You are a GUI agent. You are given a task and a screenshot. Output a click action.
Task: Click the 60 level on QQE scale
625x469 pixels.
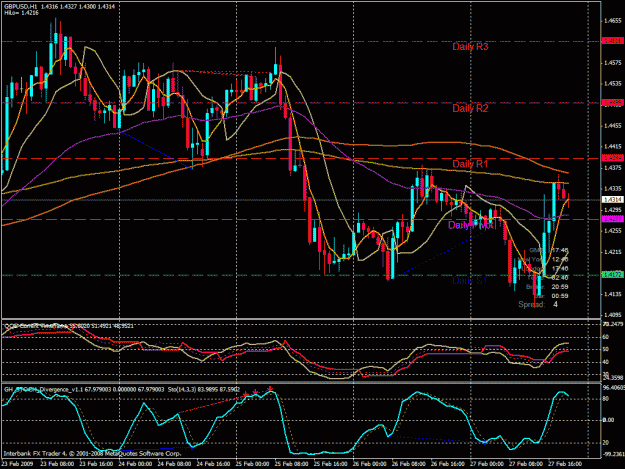pyautogui.click(x=606, y=337)
